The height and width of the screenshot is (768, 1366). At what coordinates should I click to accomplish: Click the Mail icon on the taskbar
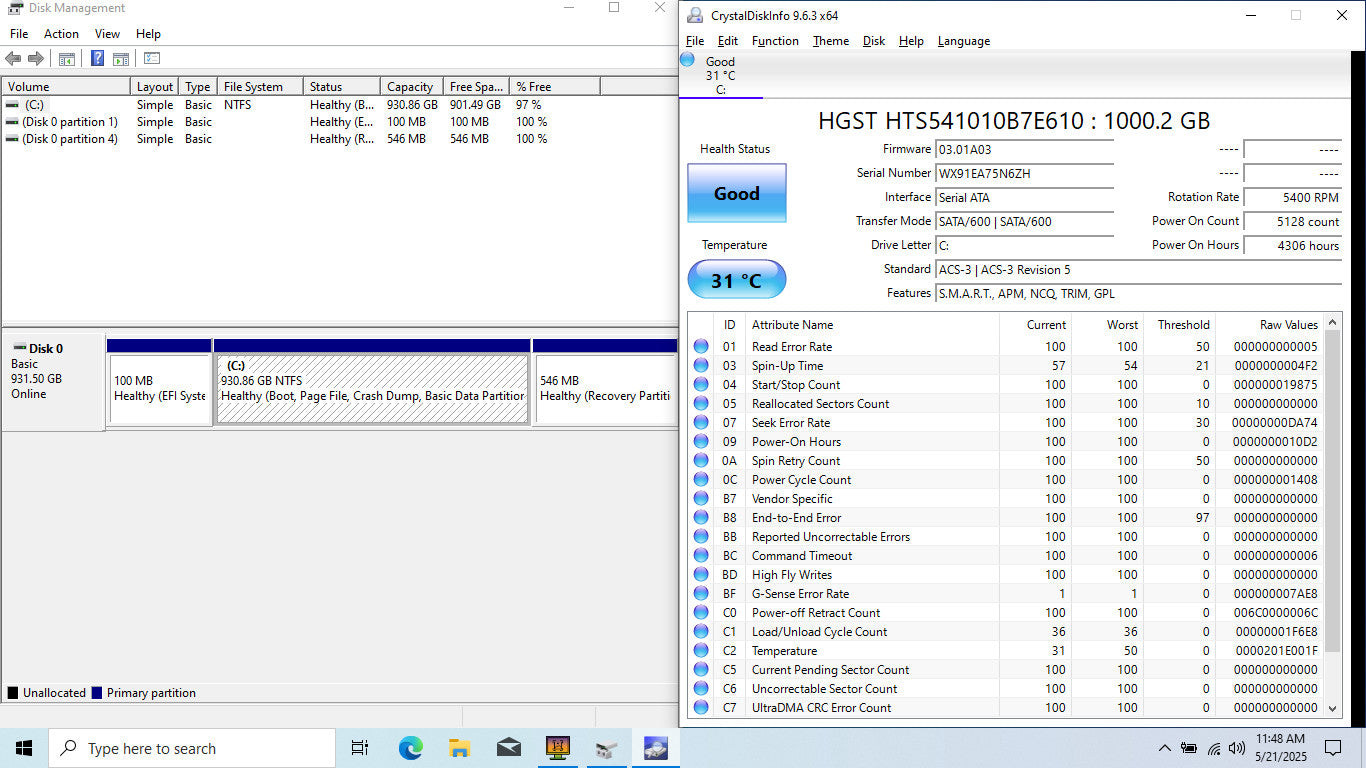(508, 748)
